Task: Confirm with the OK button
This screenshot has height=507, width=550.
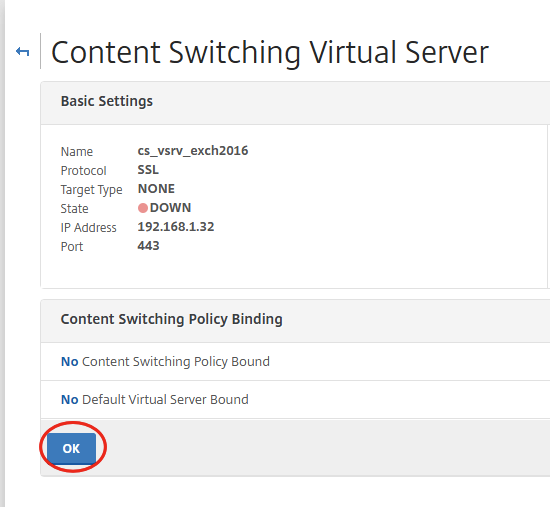Action: (71, 448)
